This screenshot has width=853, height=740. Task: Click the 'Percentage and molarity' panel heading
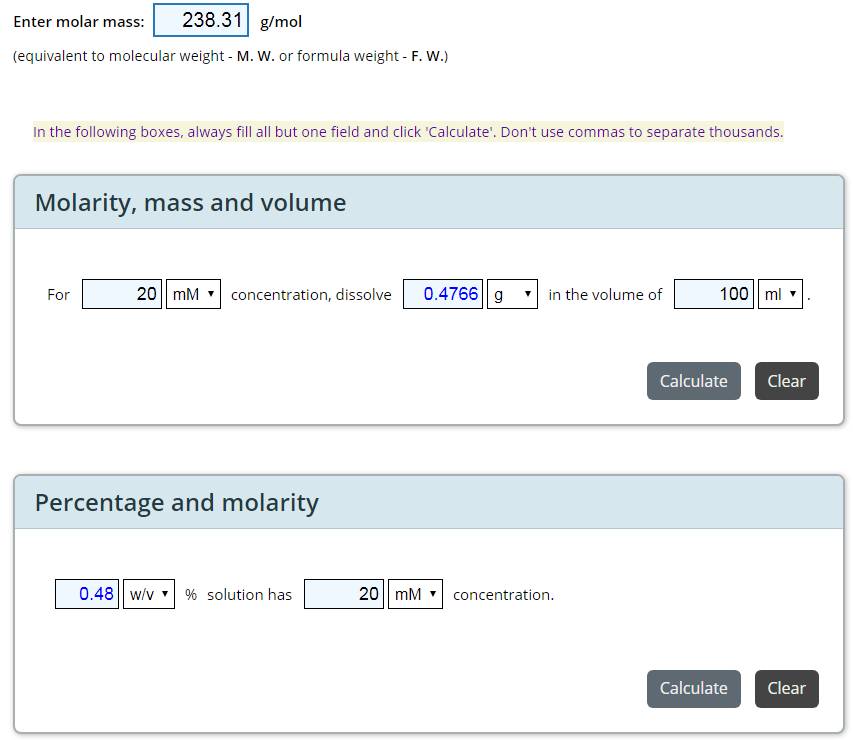[176, 502]
